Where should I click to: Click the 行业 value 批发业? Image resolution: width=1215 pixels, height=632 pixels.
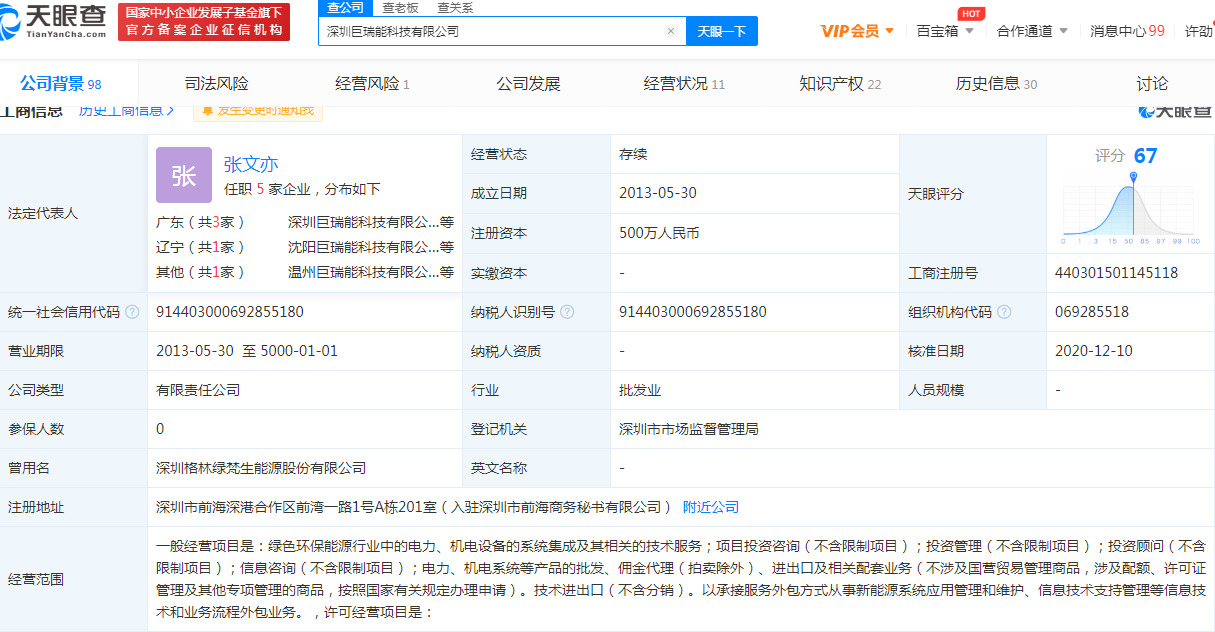640,390
